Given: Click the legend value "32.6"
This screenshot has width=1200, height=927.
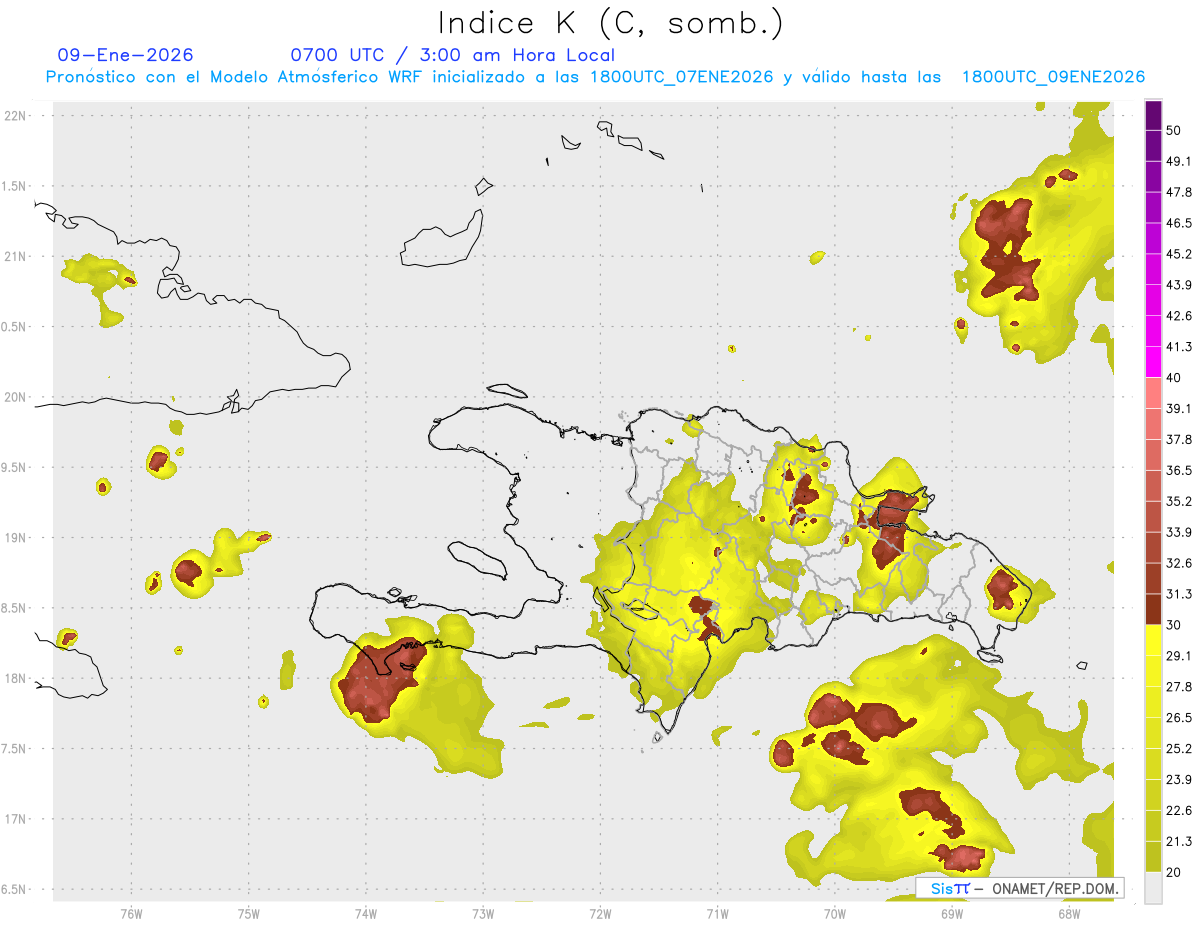Looking at the screenshot, I should coord(1179,563).
